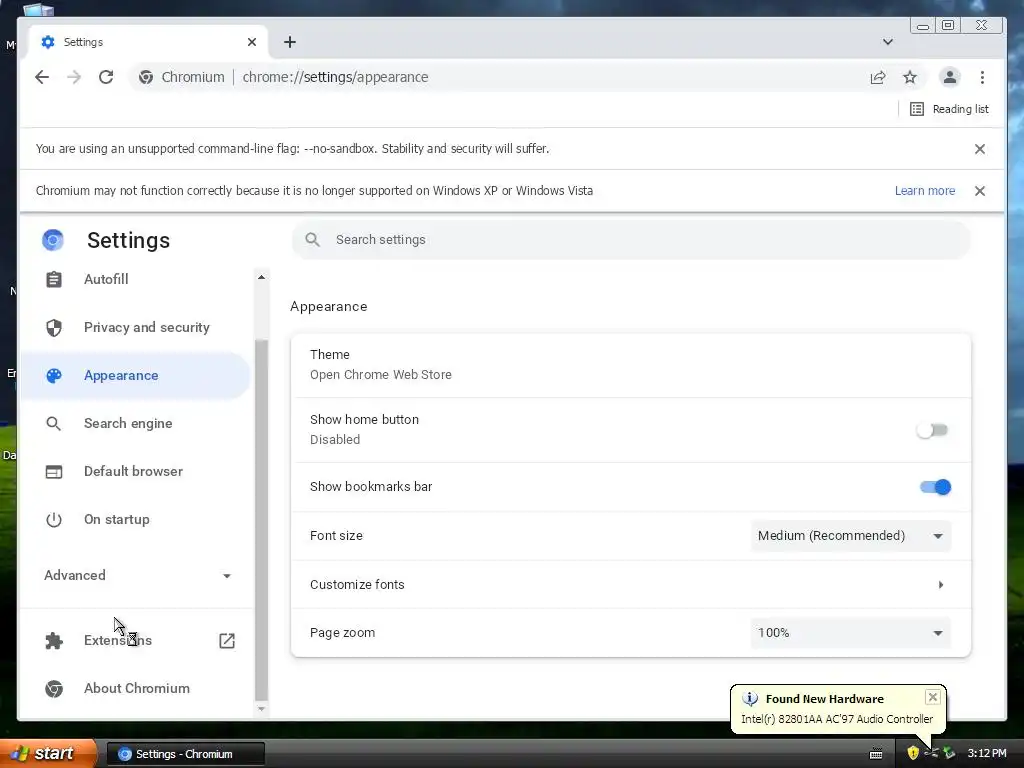Click the sidebar scroll down arrow
1024x768 pixels.
coord(261,709)
